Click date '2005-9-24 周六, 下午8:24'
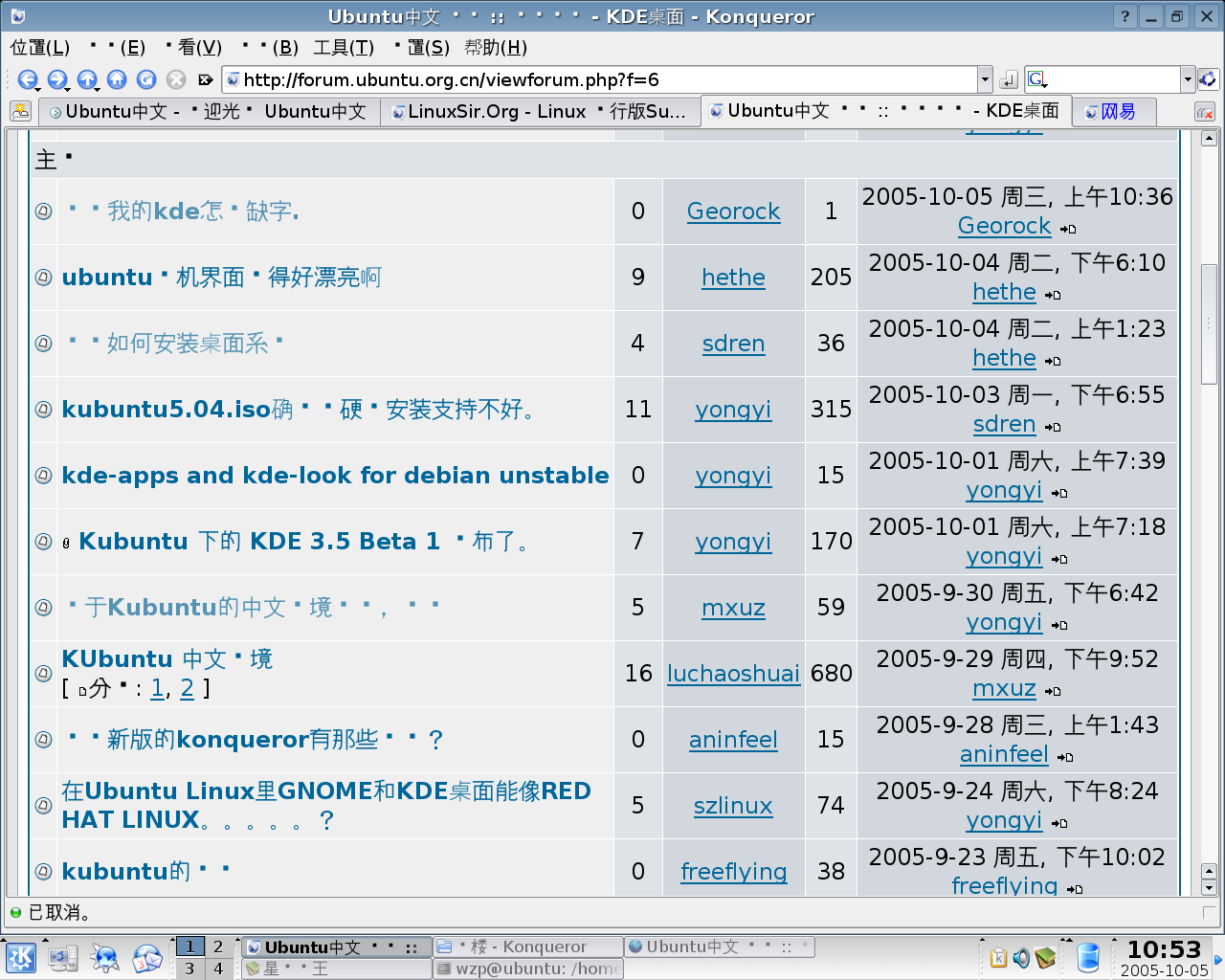This screenshot has height=980, width=1225. click(1016, 791)
